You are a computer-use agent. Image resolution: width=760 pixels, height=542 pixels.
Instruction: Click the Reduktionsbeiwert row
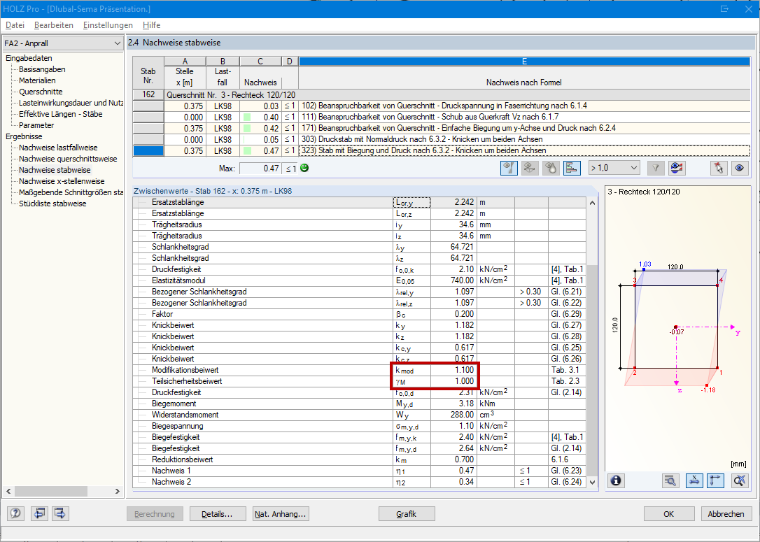tap(359, 459)
